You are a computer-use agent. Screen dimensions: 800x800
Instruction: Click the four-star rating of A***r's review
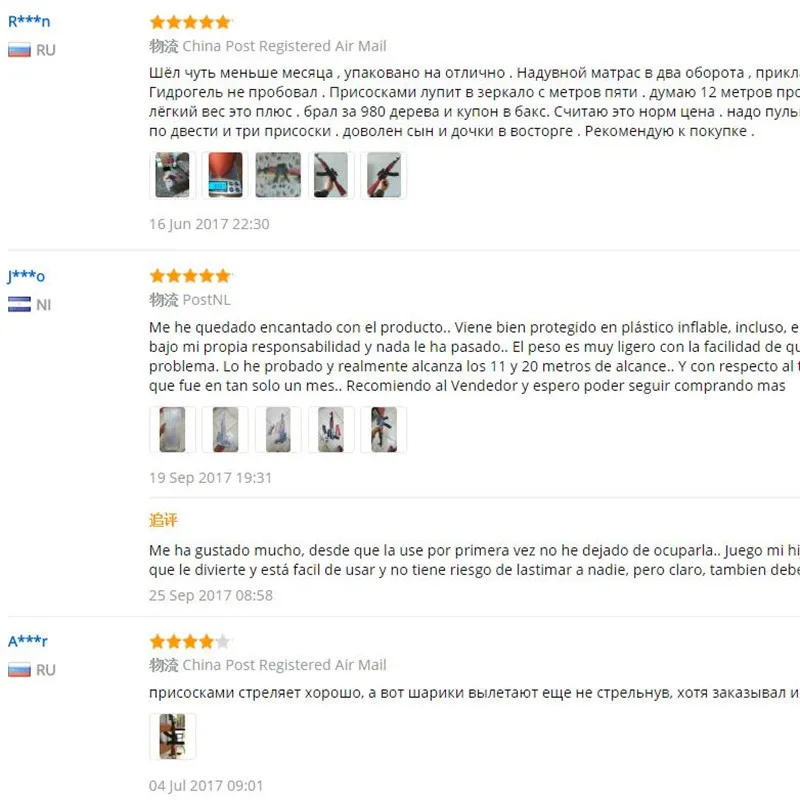coord(191,641)
